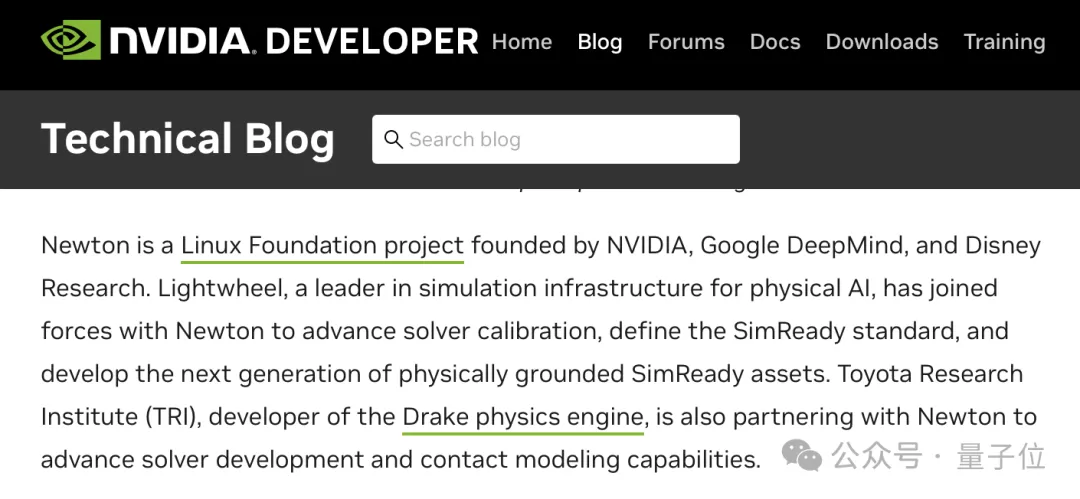Open the Docs nav item
1080x499 pixels.
775,42
